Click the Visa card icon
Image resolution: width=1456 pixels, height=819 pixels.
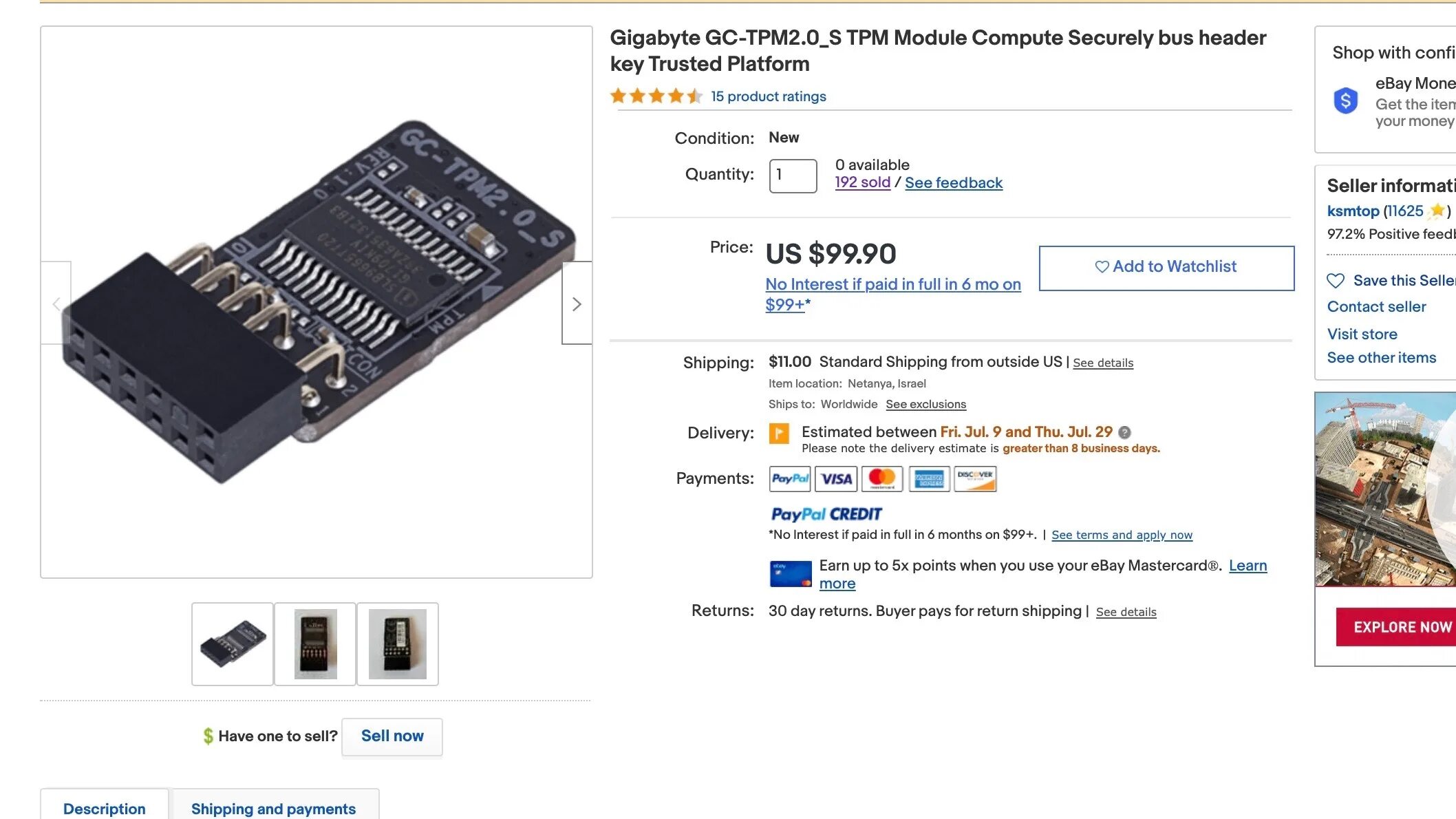836,478
